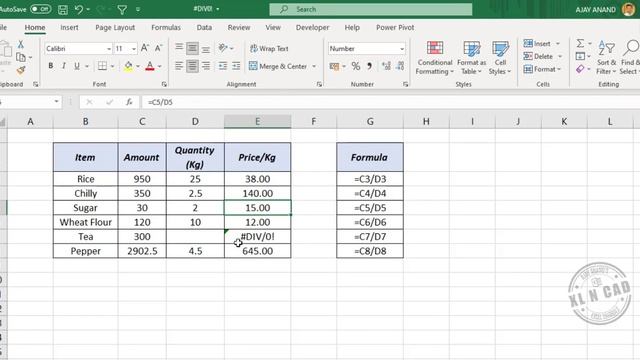This screenshot has width=640, height=360.
Task: Apply the yellow Fill Color
Action: point(128,66)
